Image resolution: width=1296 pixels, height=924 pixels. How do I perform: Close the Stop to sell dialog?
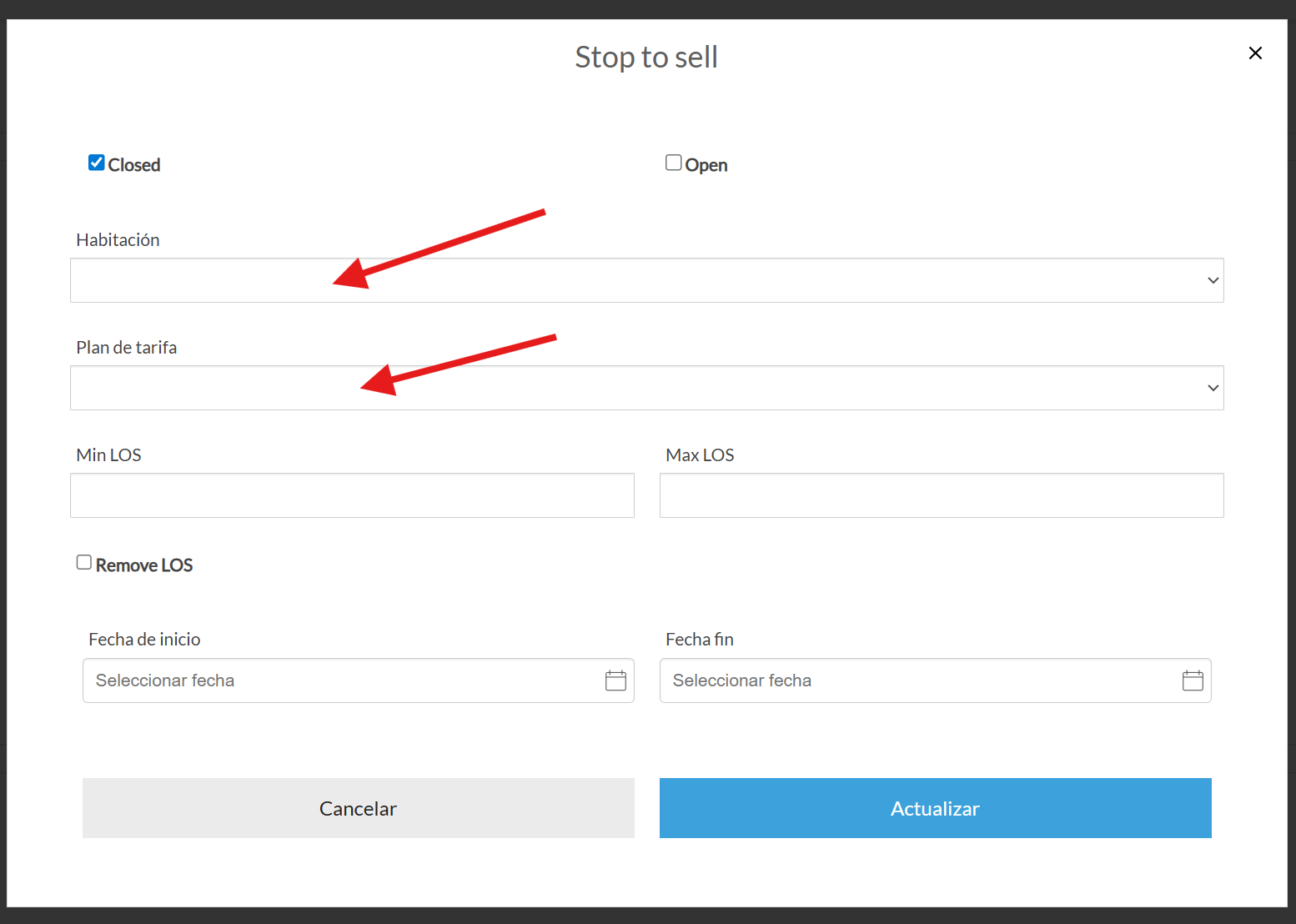[1255, 53]
